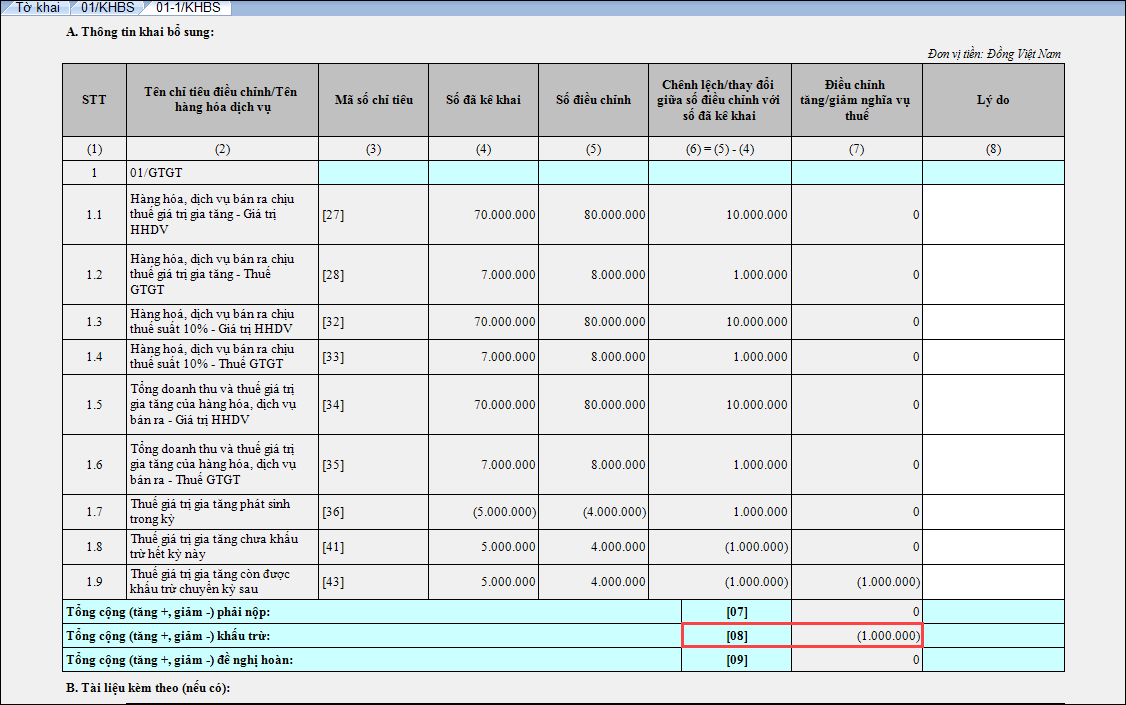Select the 01/GTGT row name cell
Viewport: 1126px width, 705px height.
click(222, 173)
